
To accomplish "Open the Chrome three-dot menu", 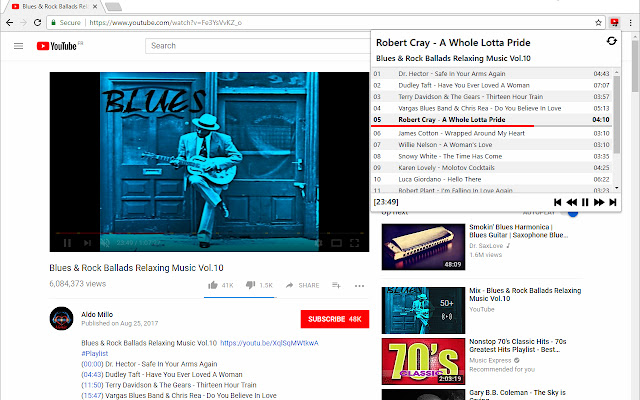I will tap(630, 22).
